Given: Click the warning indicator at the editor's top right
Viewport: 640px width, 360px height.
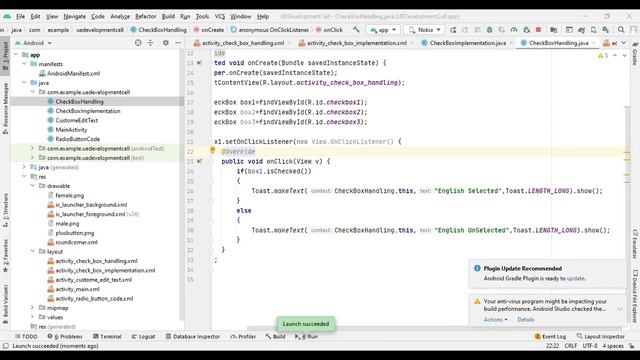Looking at the screenshot, I should [x=603, y=56].
